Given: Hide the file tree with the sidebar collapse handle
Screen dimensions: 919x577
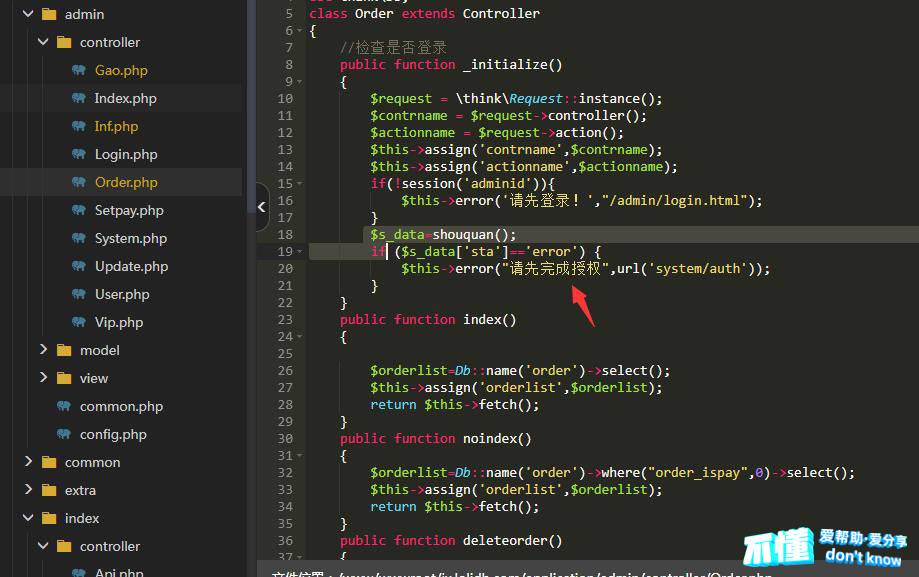Looking at the screenshot, I should pyautogui.click(x=262, y=207).
